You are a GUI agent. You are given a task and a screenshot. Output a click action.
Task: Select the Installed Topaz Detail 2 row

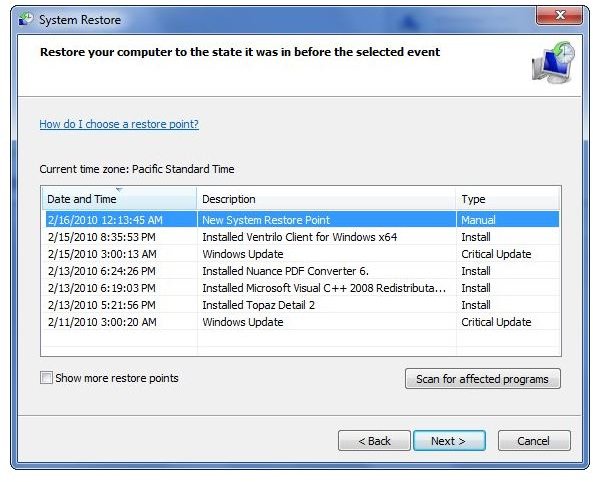click(302, 305)
